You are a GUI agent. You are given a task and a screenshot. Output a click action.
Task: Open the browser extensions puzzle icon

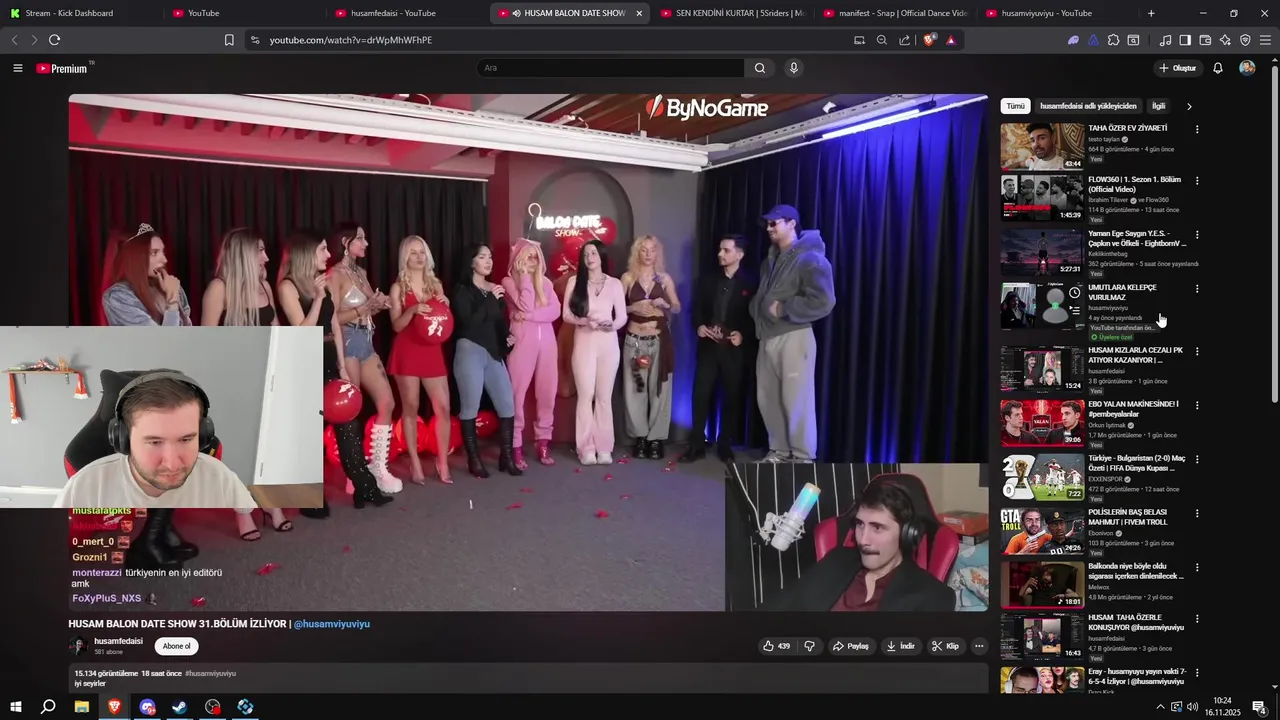(x=1113, y=40)
